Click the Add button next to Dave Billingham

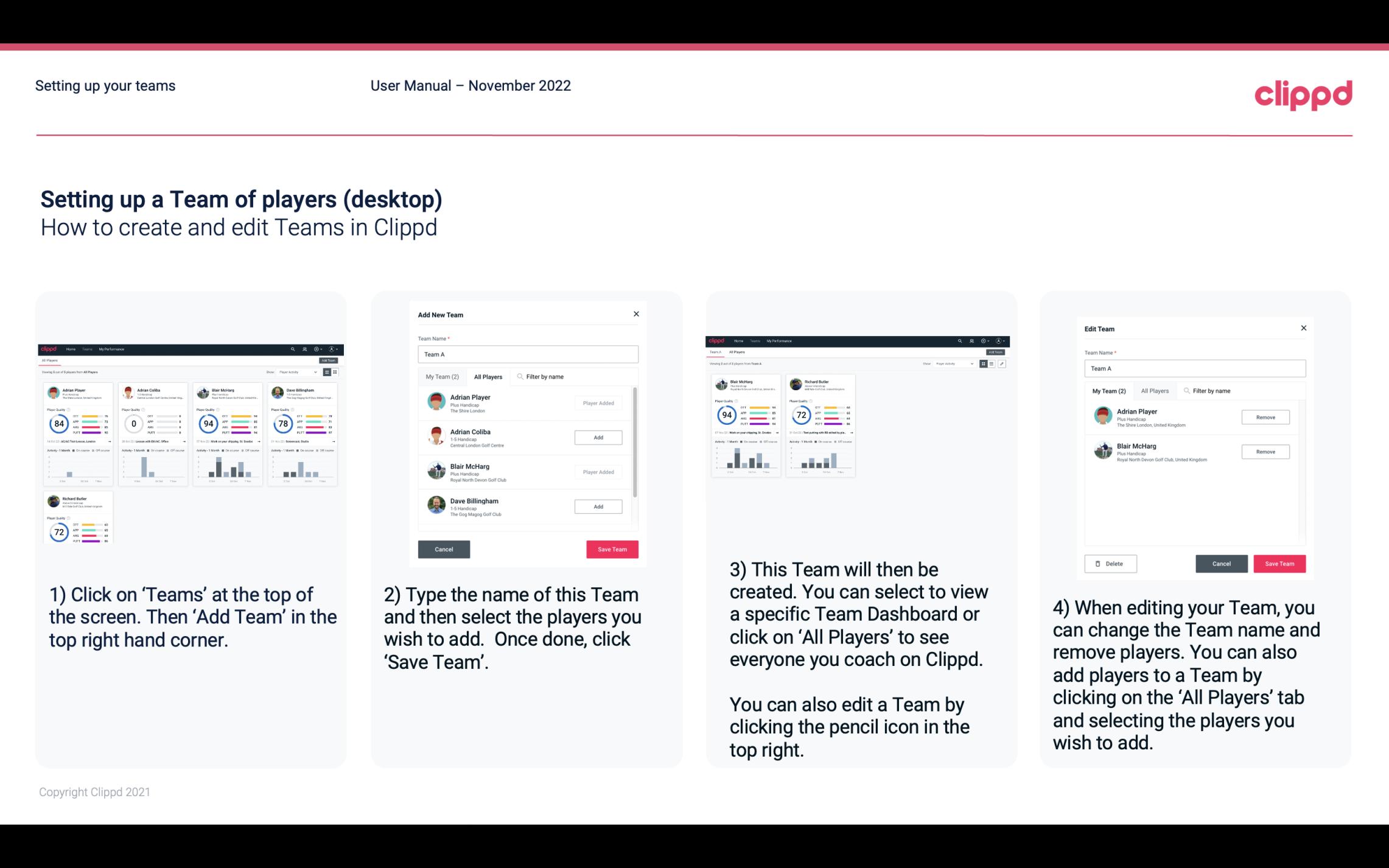pos(597,506)
